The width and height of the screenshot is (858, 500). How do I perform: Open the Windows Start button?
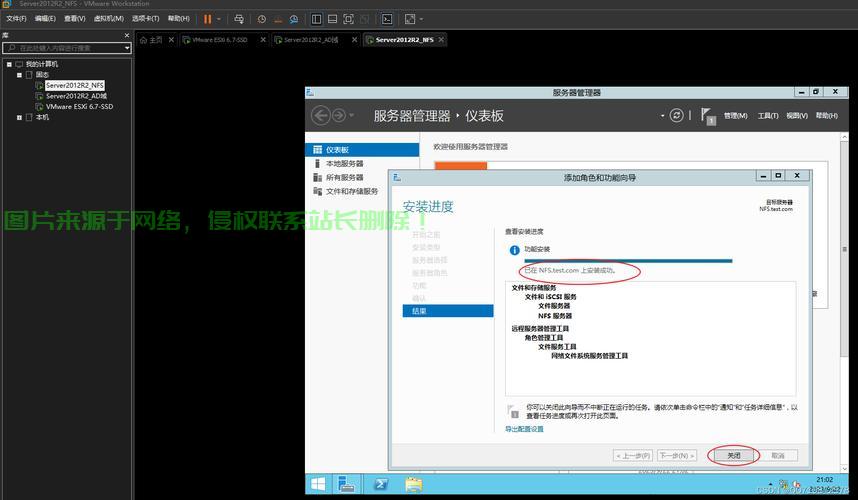(318, 484)
